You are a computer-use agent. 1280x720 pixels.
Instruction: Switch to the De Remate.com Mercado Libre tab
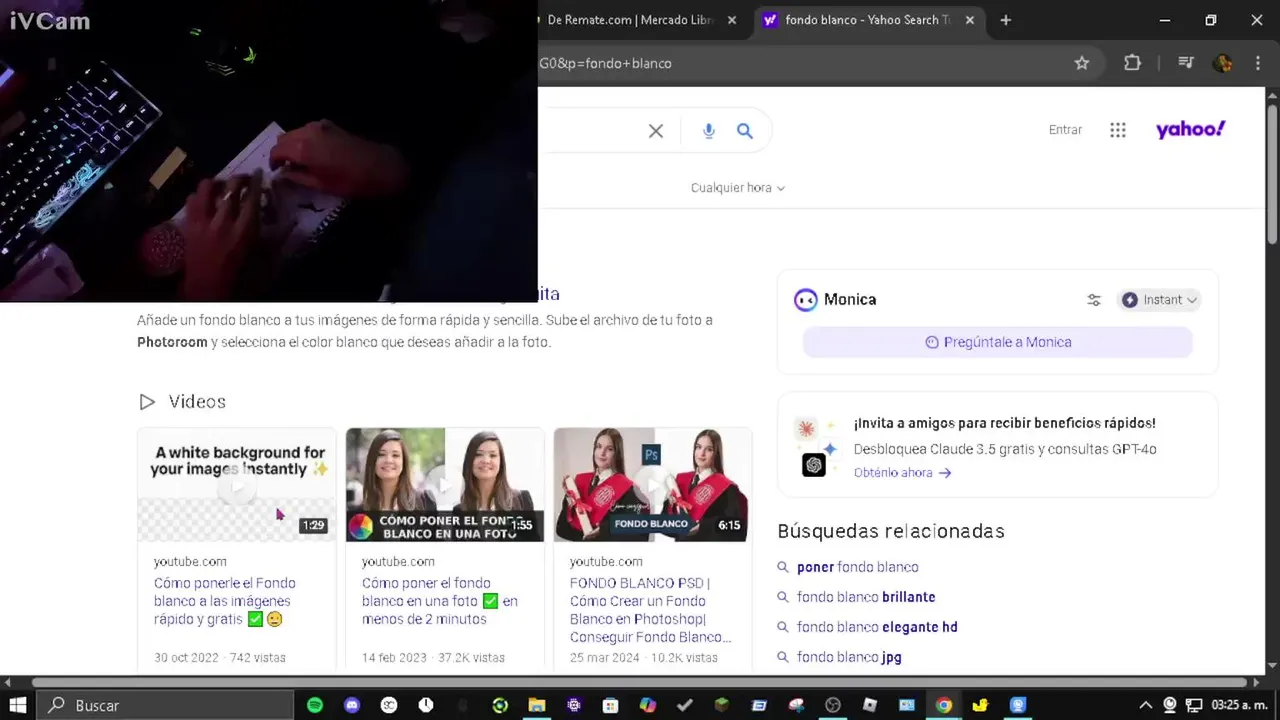630,20
